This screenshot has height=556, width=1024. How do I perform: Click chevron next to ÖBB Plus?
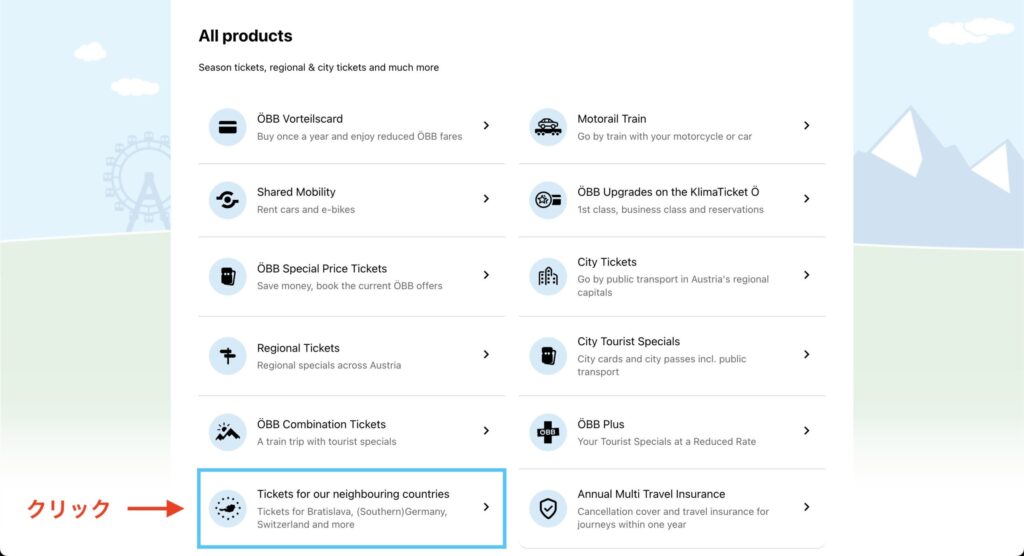pos(806,431)
